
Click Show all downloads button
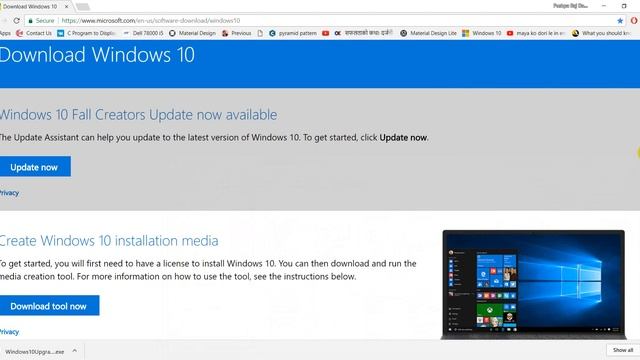pos(623,350)
